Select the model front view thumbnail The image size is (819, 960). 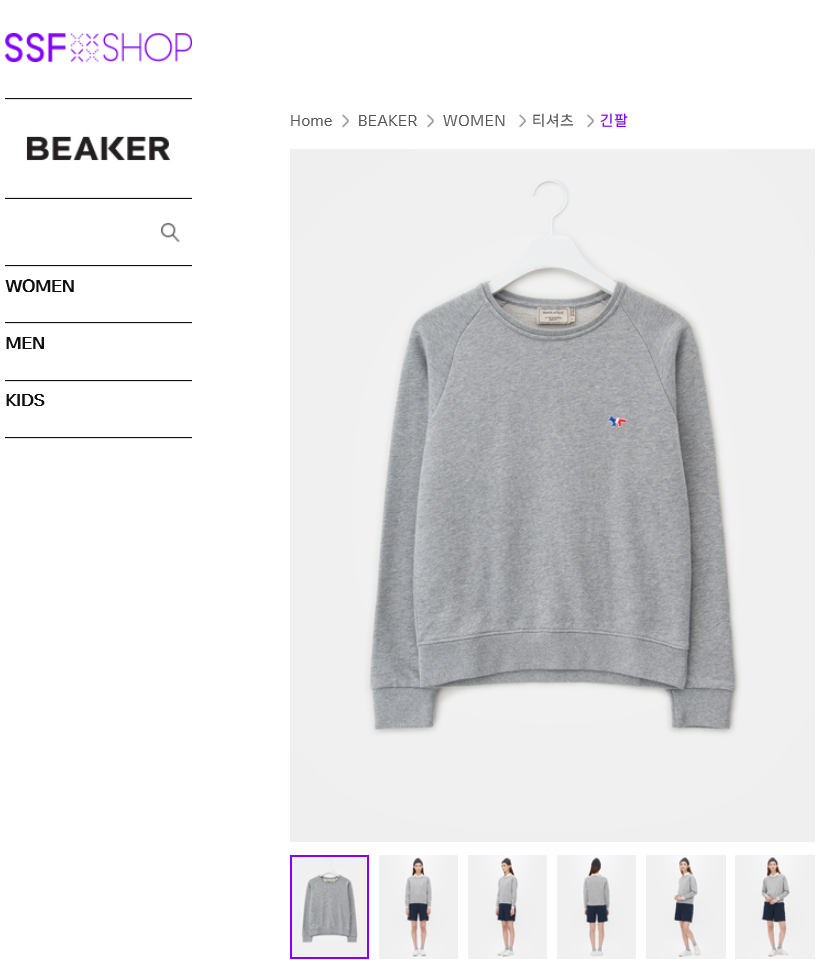pos(419,907)
